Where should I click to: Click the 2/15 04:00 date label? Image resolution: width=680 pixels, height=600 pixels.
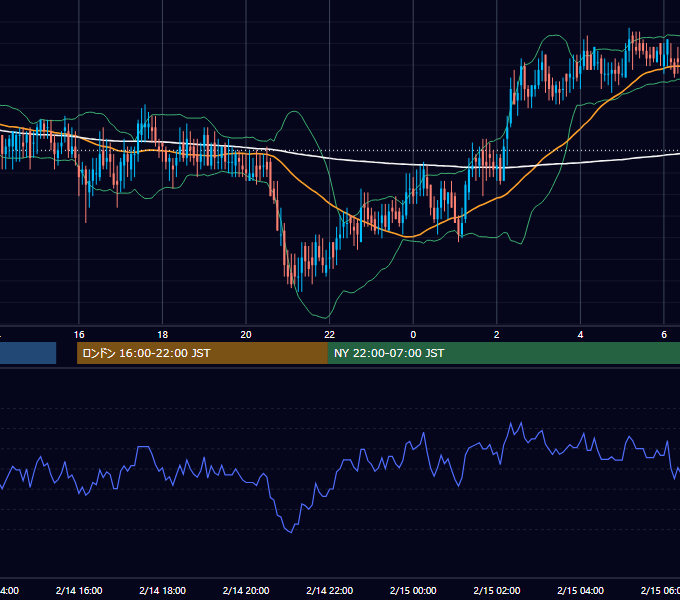(580, 590)
